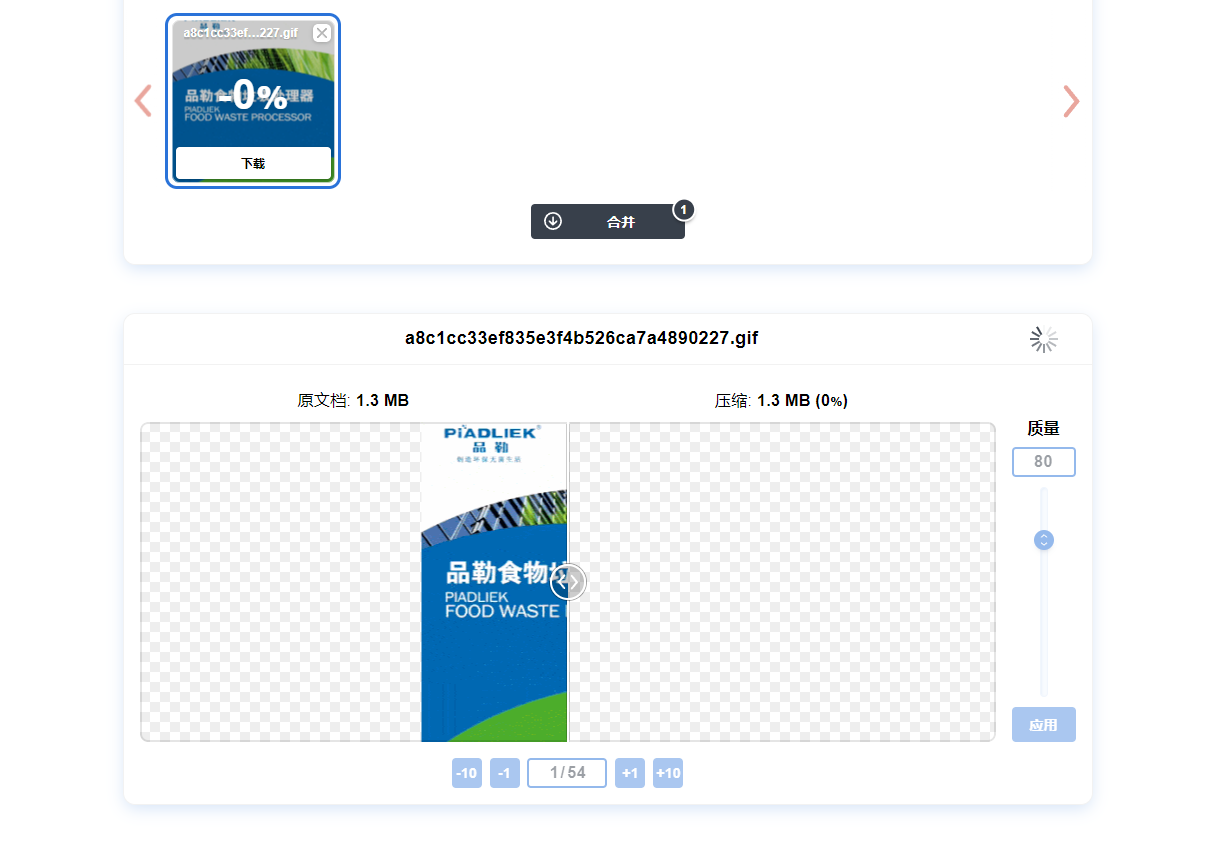Screen dimensions: 1205x849
Task: Click the 质量 quality label
Action: point(1043,428)
